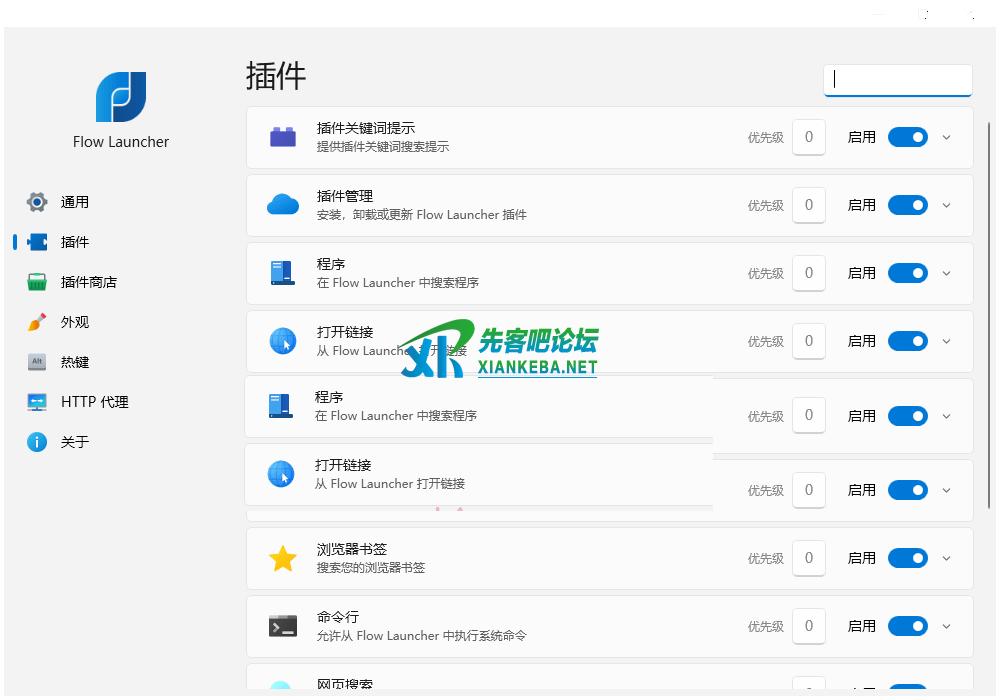Click the plugin list vertical scrollbar
Viewport: 1000px width, 700px height.
pos(990,300)
